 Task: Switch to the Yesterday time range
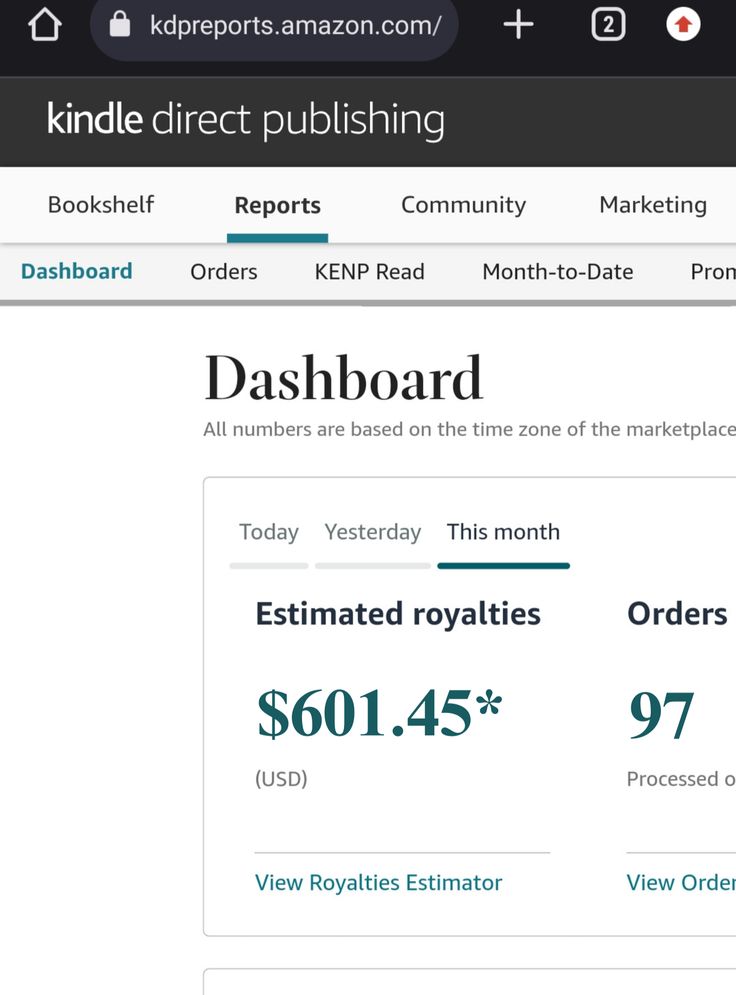(373, 532)
